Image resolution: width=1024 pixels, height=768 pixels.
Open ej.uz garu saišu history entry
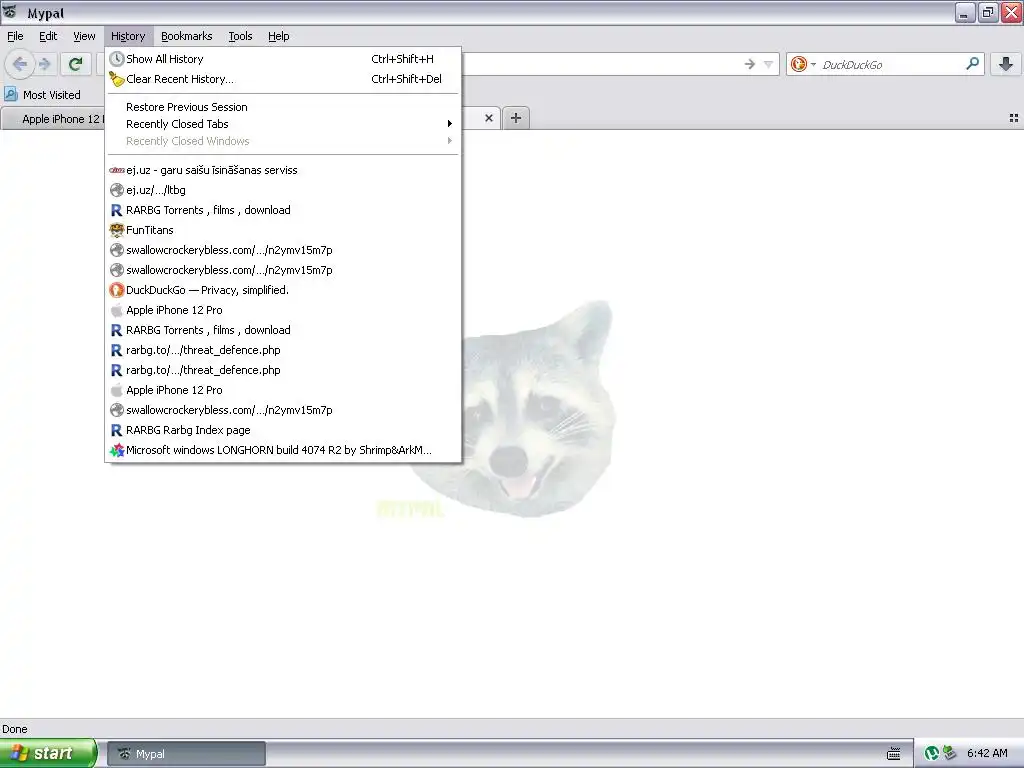point(283,170)
